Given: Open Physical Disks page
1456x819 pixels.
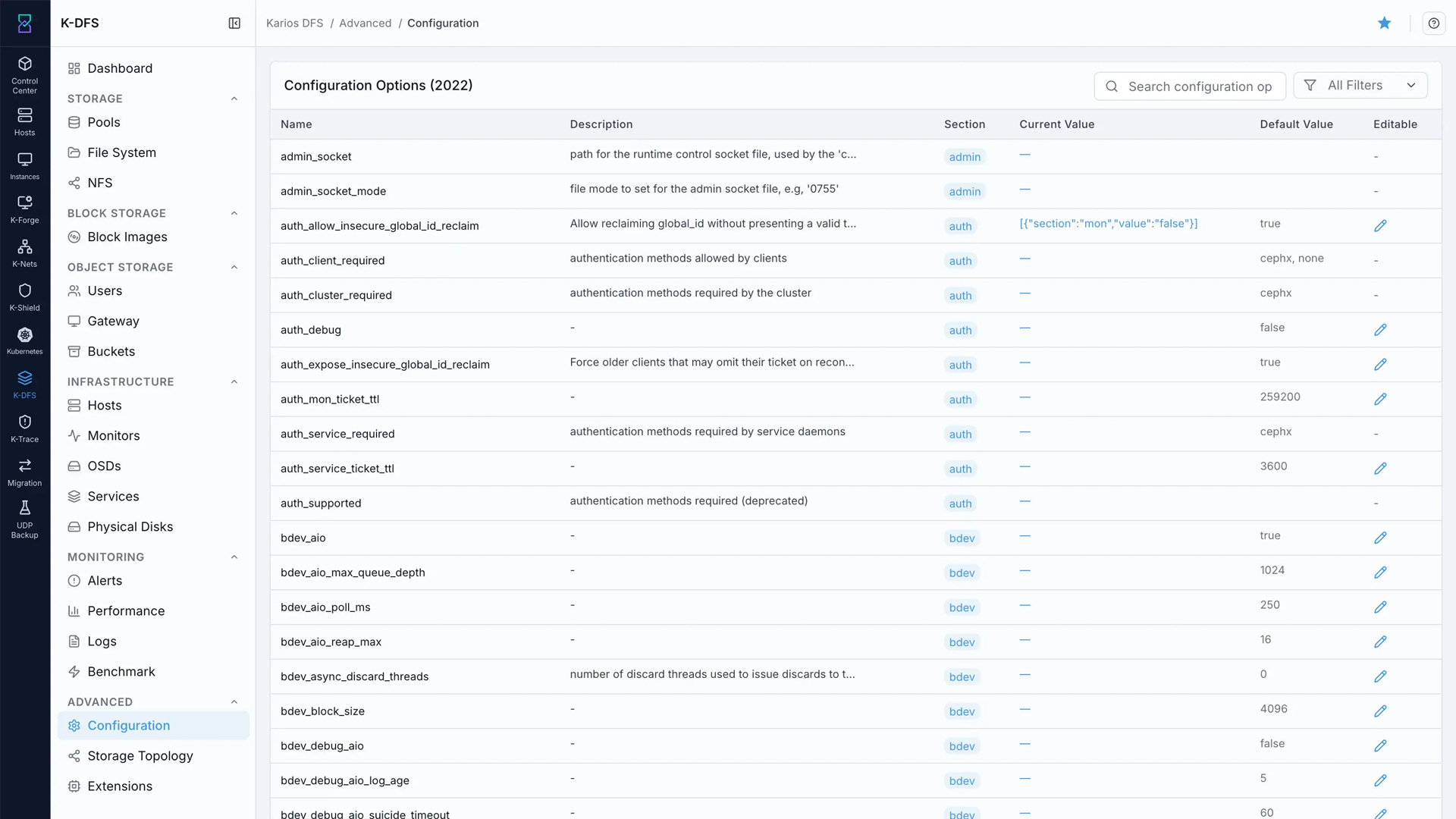Looking at the screenshot, I should (x=153, y=526).
